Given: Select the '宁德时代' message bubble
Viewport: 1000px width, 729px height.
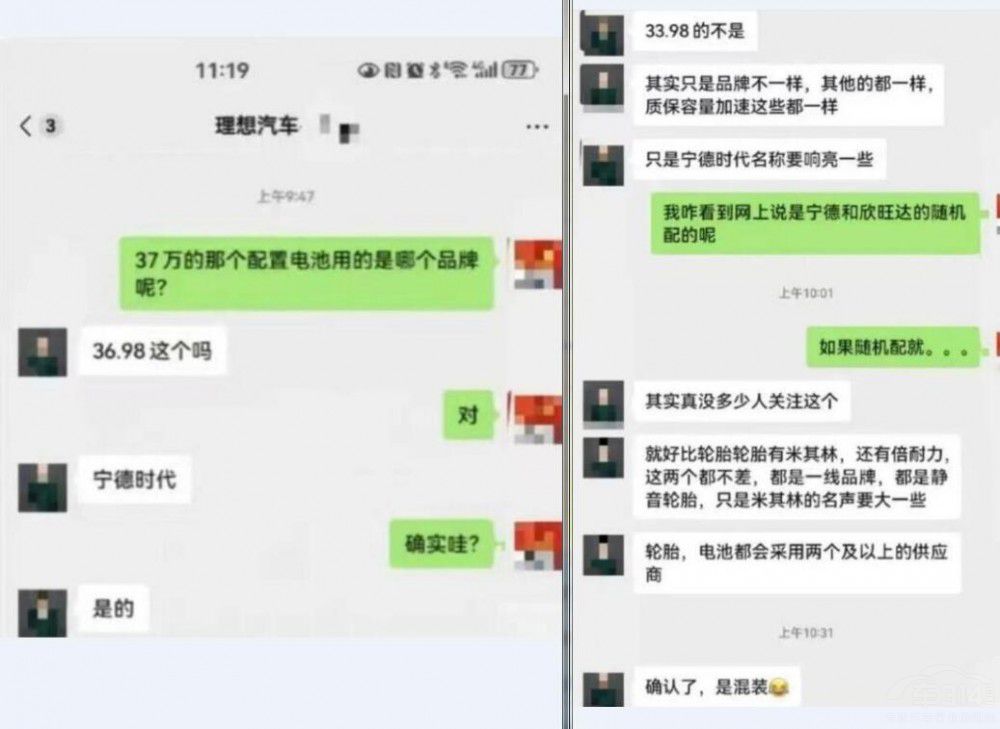Looking at the screenshot, I should point(135,480).
